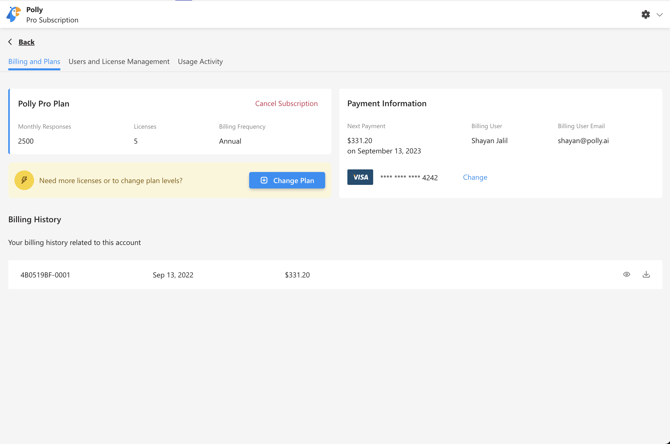Click the masked card number ending 4242
670x444 pixels.
tap(409, 178)
